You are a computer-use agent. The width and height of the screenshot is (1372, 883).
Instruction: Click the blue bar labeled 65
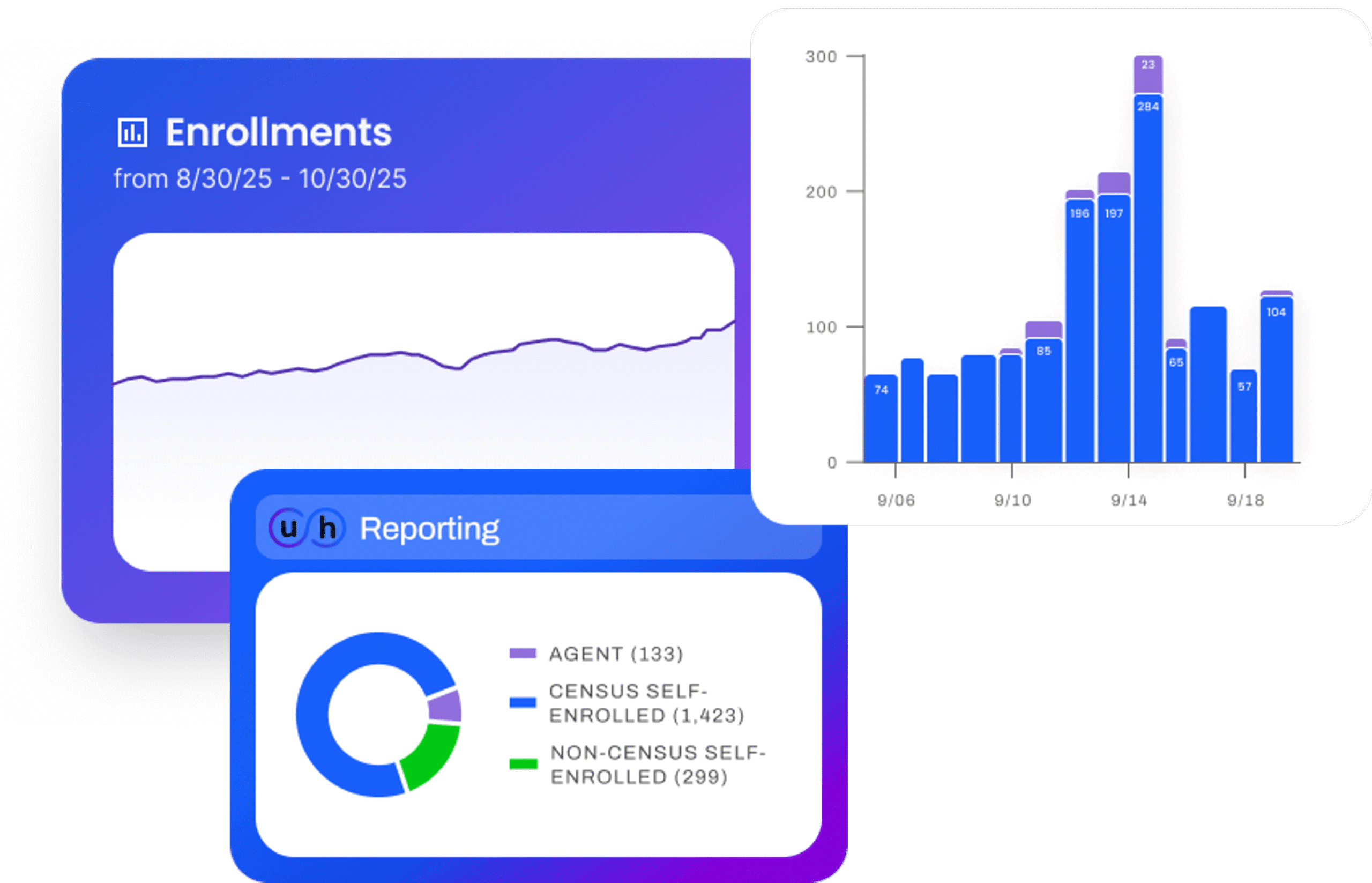tap(1176, 405)
